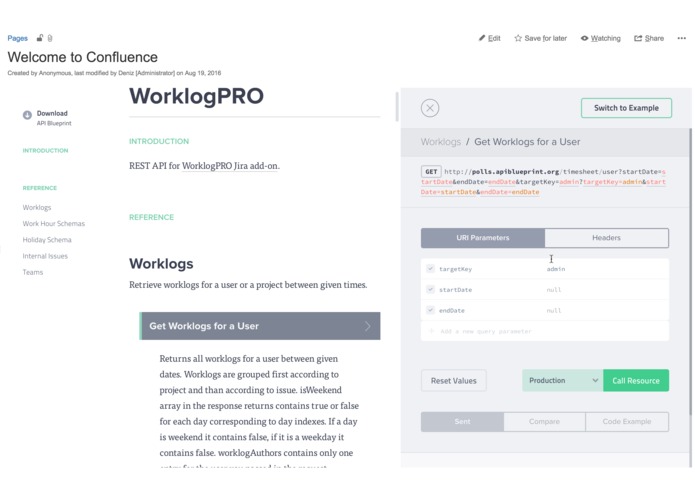Close the API console panel
This screenshot has height=494, width=695.
(430, 108)
